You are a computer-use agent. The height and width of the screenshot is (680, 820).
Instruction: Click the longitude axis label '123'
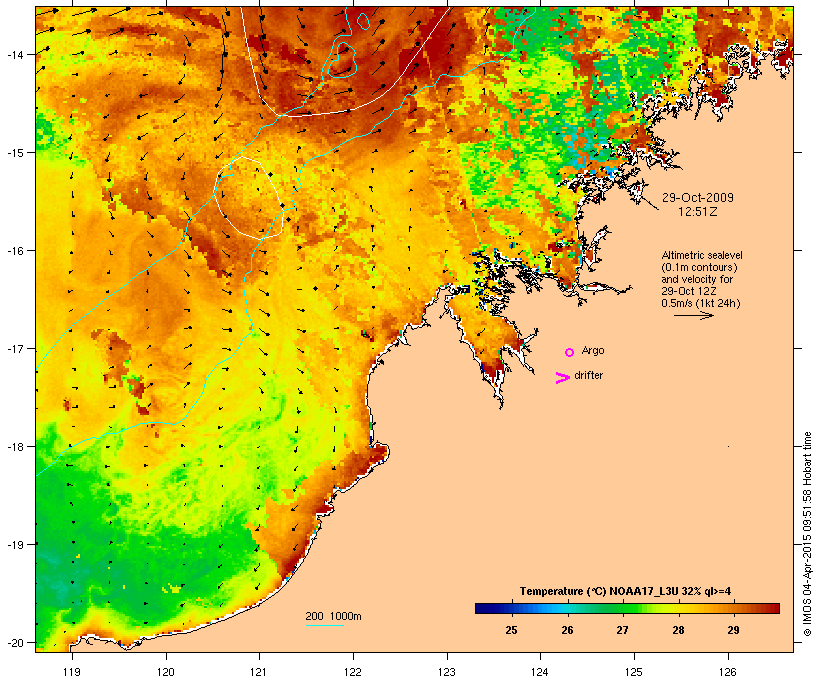[x=447, y=672]
